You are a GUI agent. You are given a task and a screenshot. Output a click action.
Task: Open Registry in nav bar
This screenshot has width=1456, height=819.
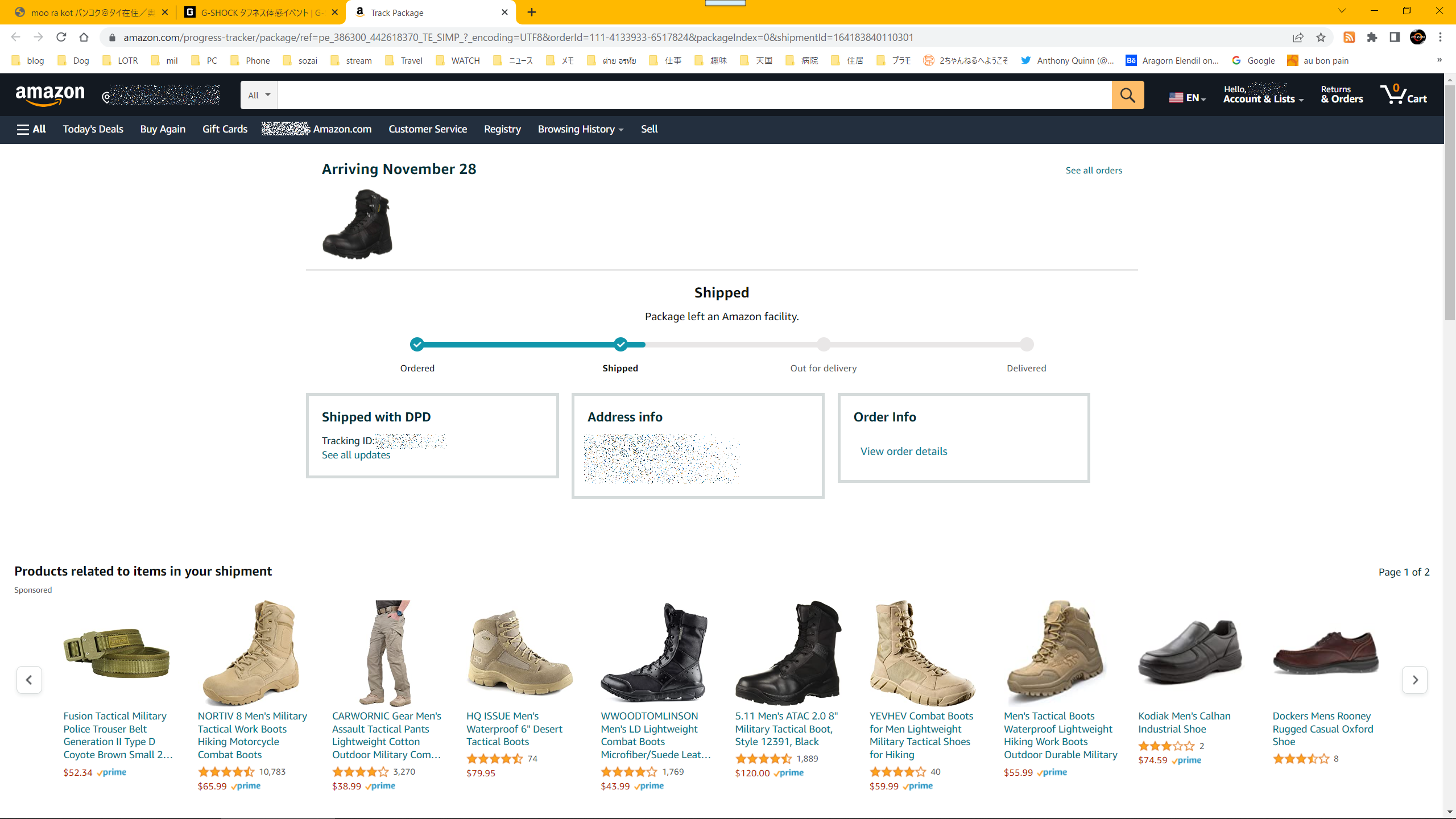502,129
